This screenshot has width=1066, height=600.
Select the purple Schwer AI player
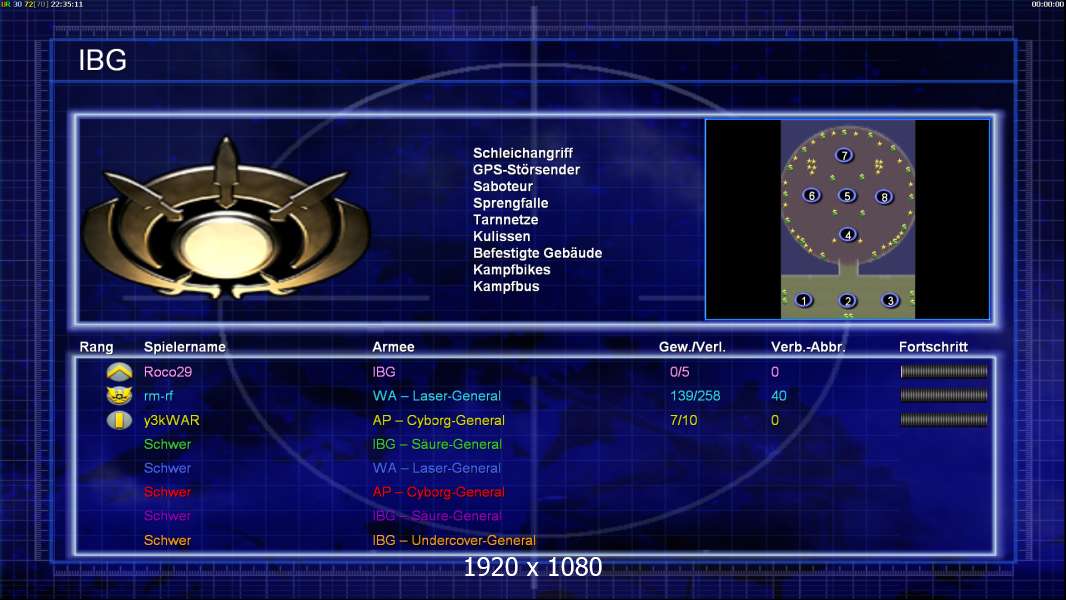point(167,515)
